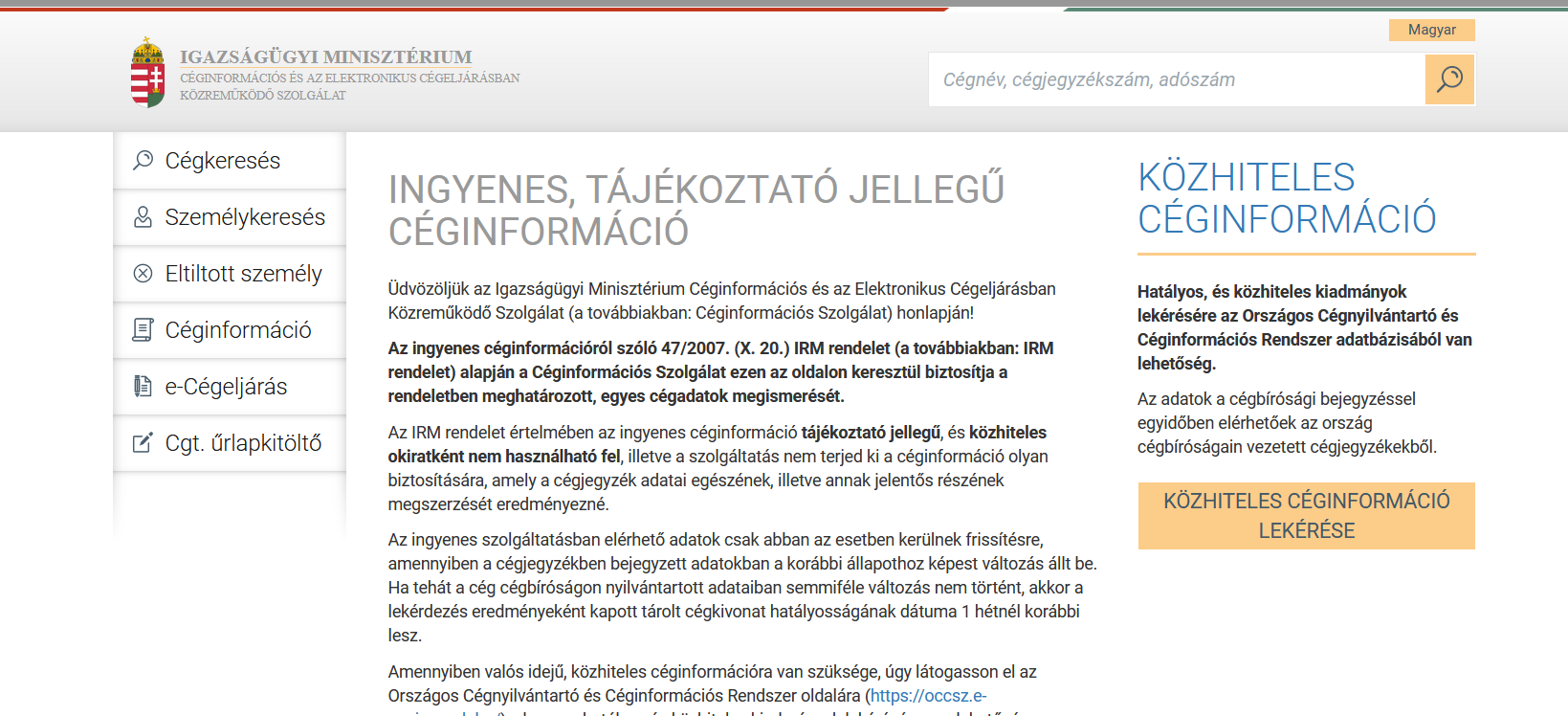Click the document icon beside Céginformáció
Viewport: 1568px width, 716px height.
[144, 330]
